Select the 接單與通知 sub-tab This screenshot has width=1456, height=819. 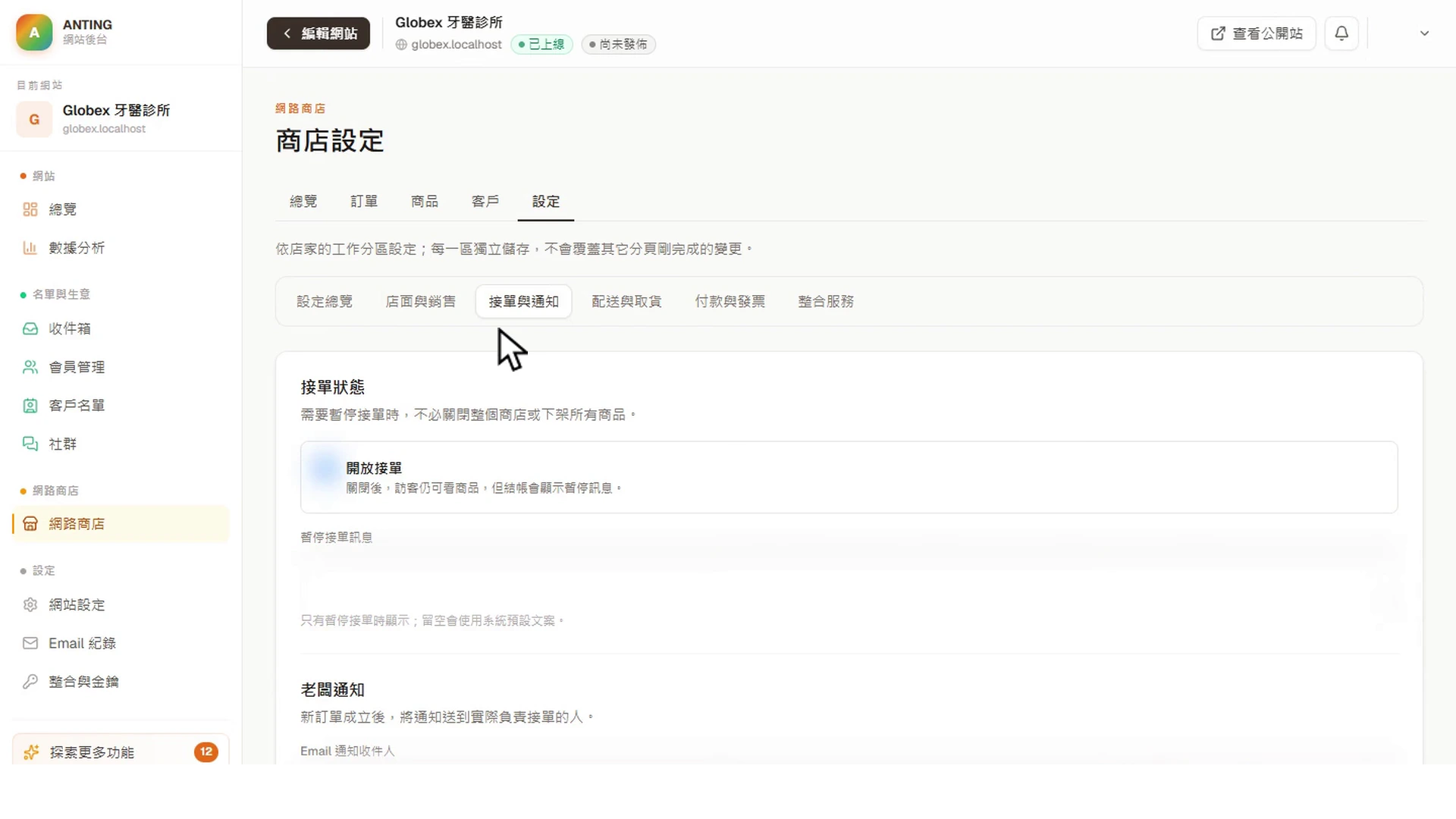click(524, 302)
